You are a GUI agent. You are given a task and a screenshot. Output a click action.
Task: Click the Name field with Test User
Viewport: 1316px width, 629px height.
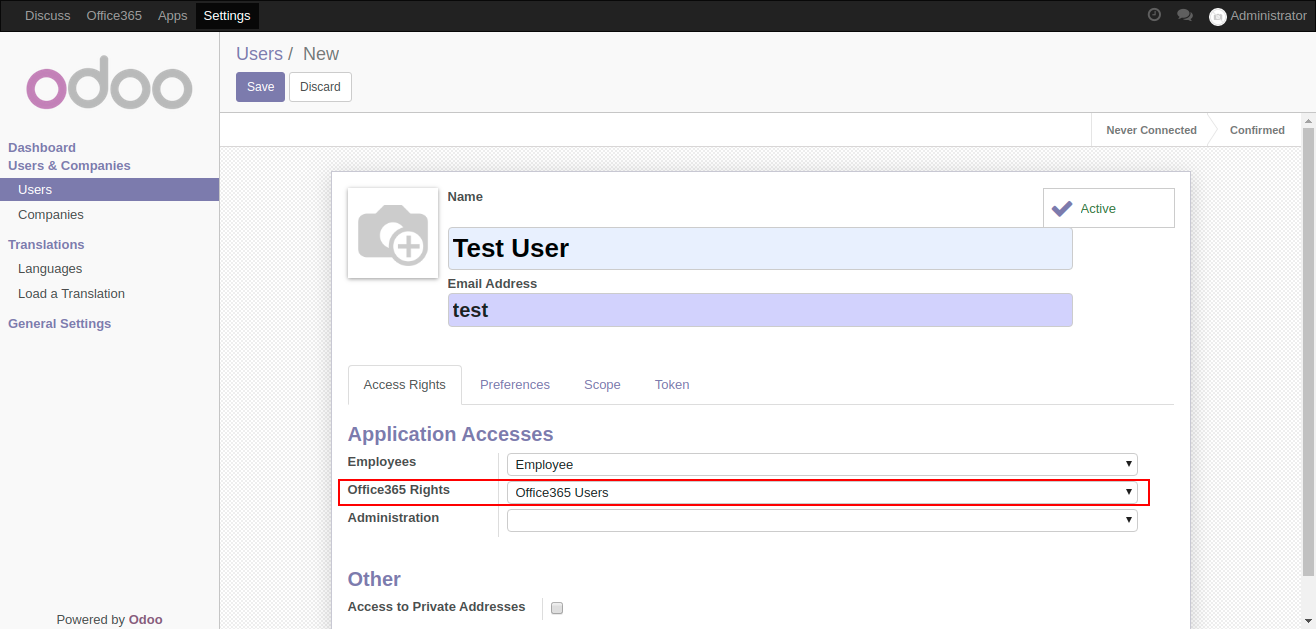760,248
